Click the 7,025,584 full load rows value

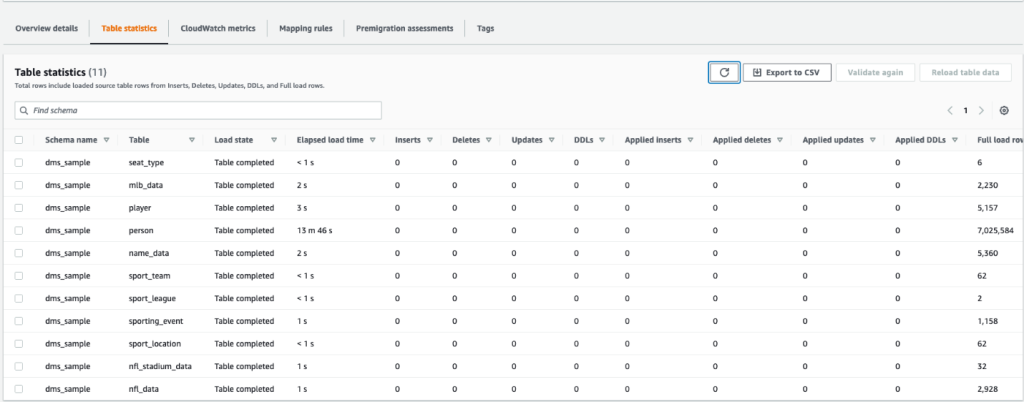997,230
